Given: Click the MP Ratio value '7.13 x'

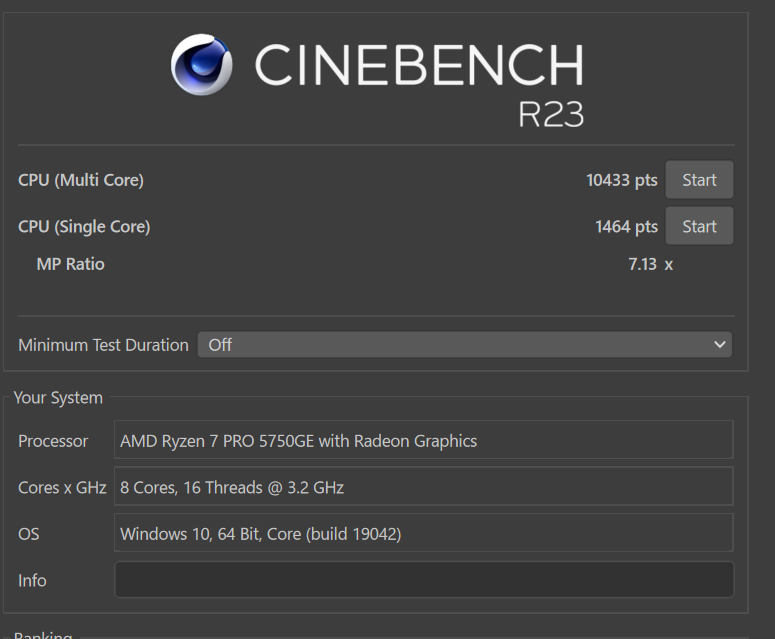Looking at the screenshot, I should click(x=650, y=264).
